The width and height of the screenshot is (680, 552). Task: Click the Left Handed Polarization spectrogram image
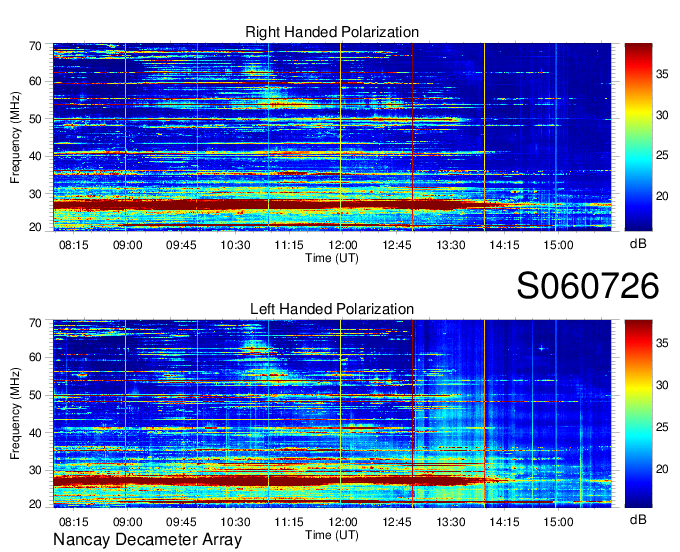click(332, 414)
